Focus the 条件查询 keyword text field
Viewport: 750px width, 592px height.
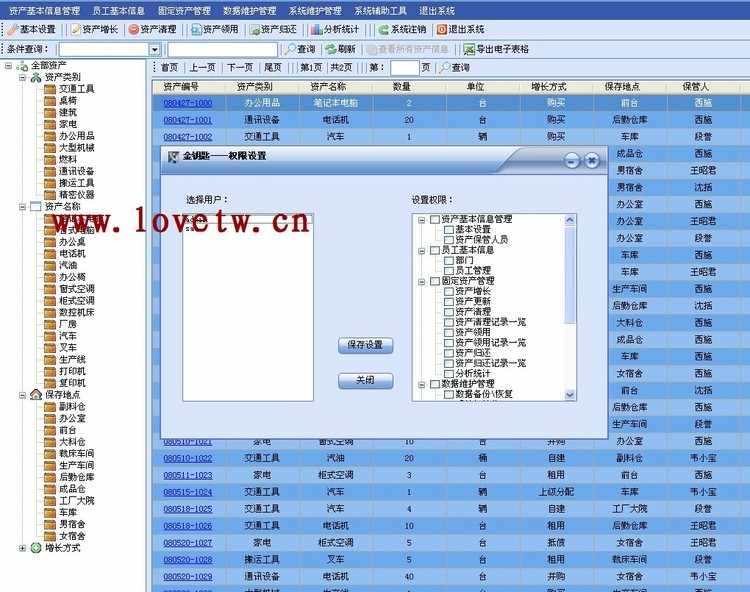coord(222,50)
